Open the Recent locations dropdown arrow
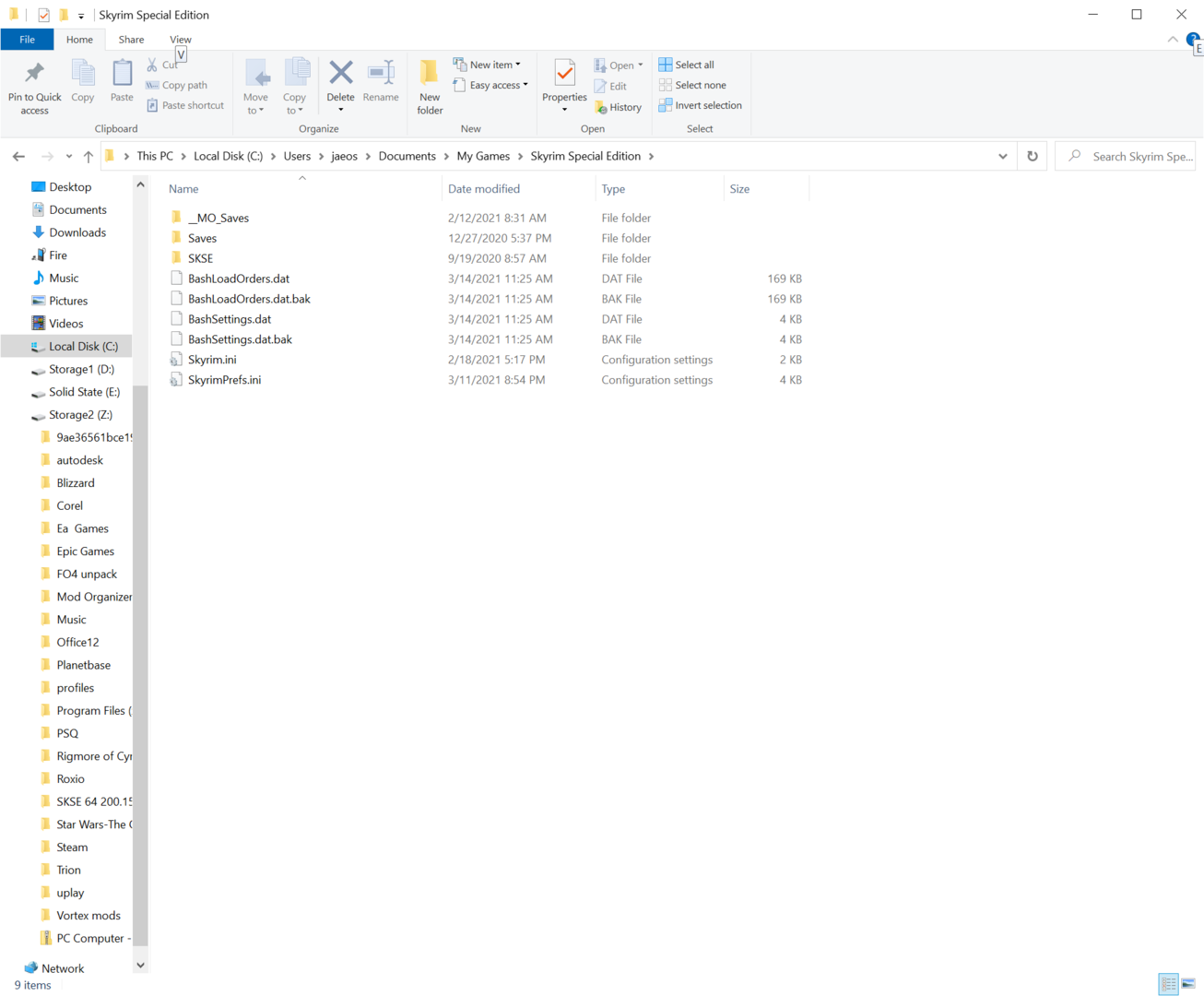Image resolution: width=1204 pixels, height=996 pixels. [68, 157]
